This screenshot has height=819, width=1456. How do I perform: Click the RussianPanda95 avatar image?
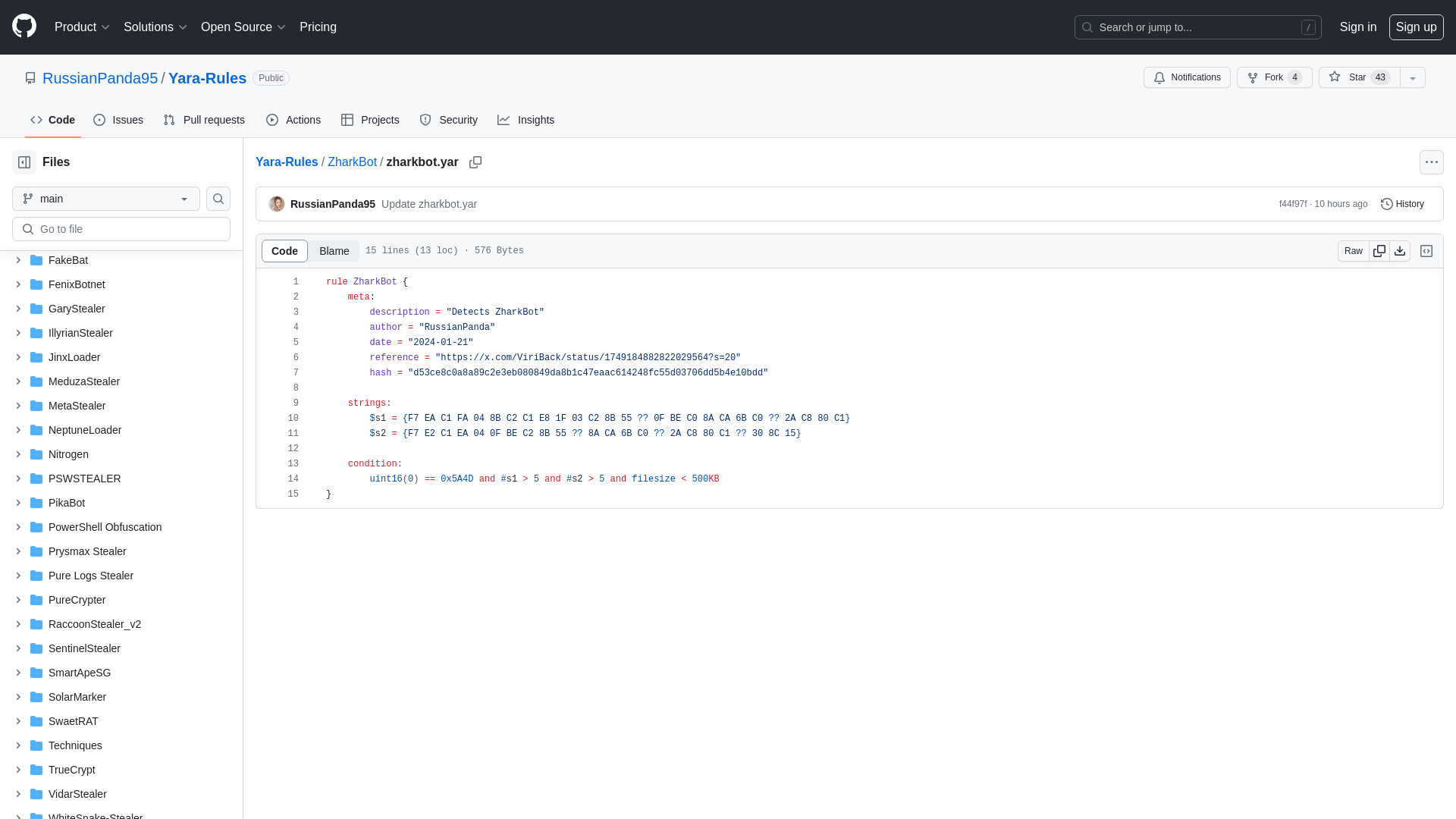pyautogui.click(x=277, y=204)
